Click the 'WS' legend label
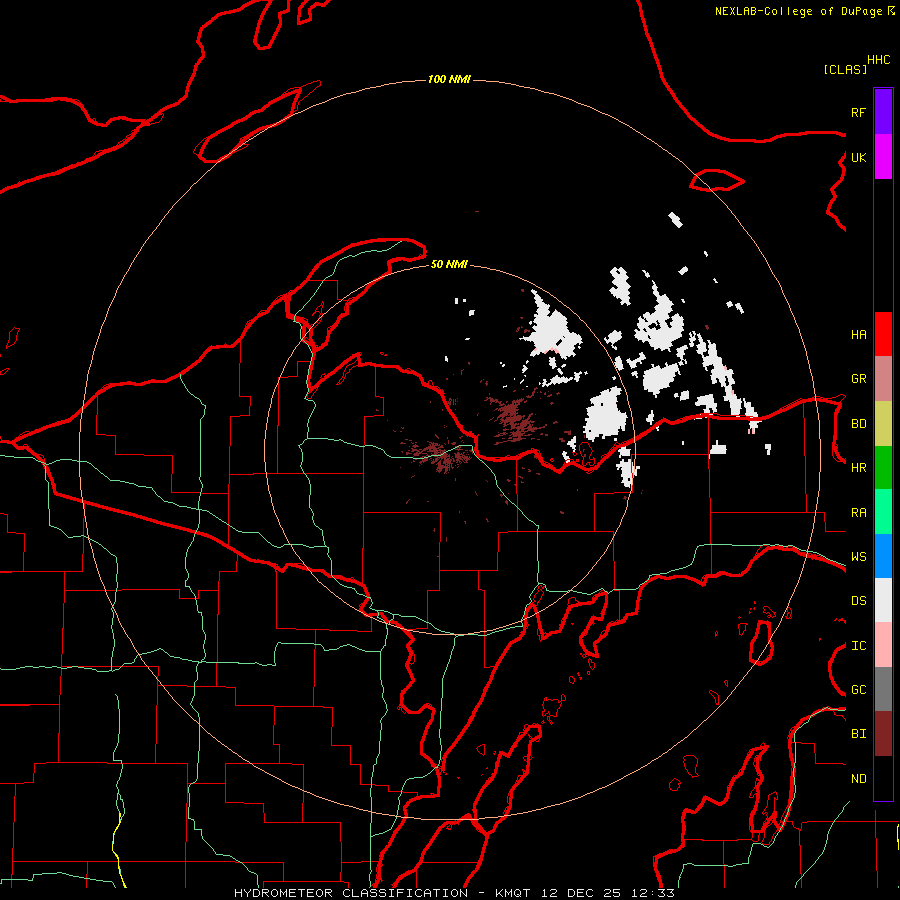 858,557
